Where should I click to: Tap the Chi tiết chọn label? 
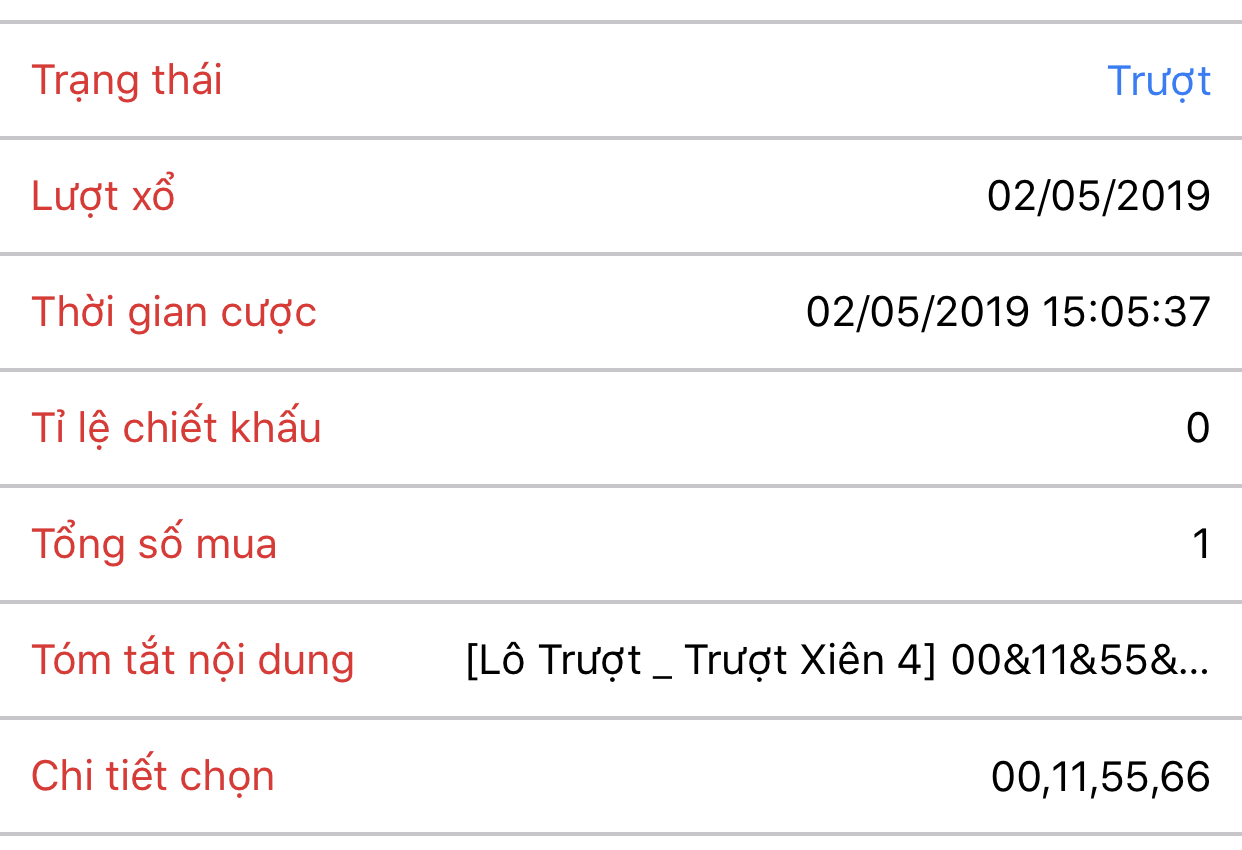[153, 776]
